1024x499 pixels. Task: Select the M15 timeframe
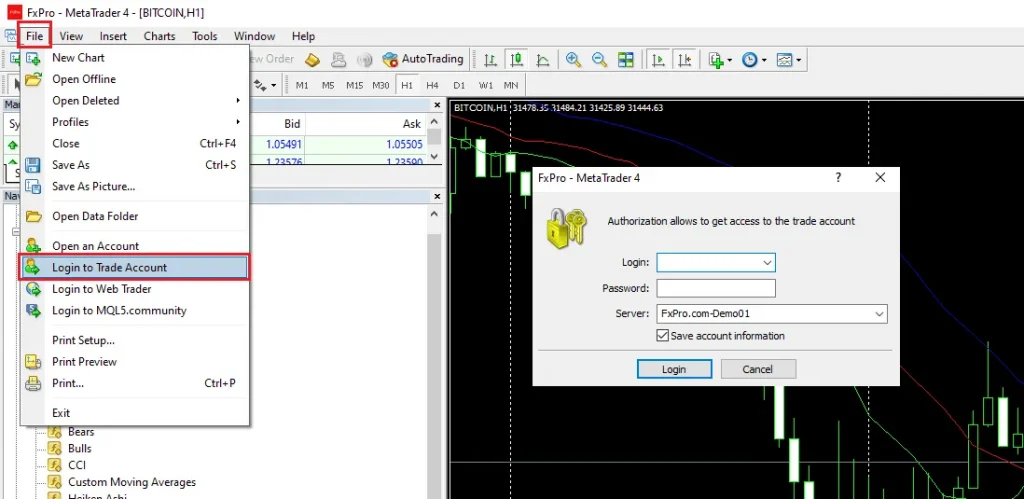click(x=355, y=86)
